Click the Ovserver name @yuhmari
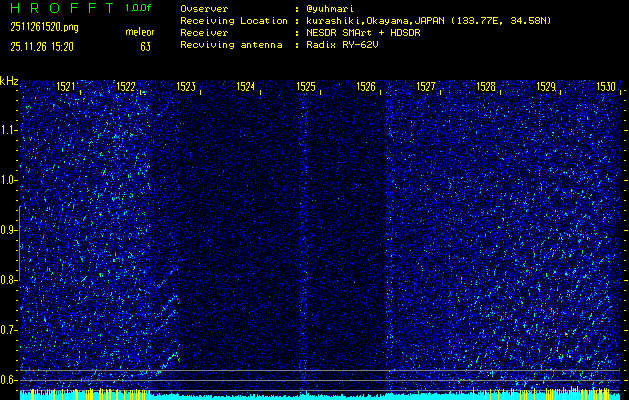Viewport: 629px width, 400px height. click(330, 9)
